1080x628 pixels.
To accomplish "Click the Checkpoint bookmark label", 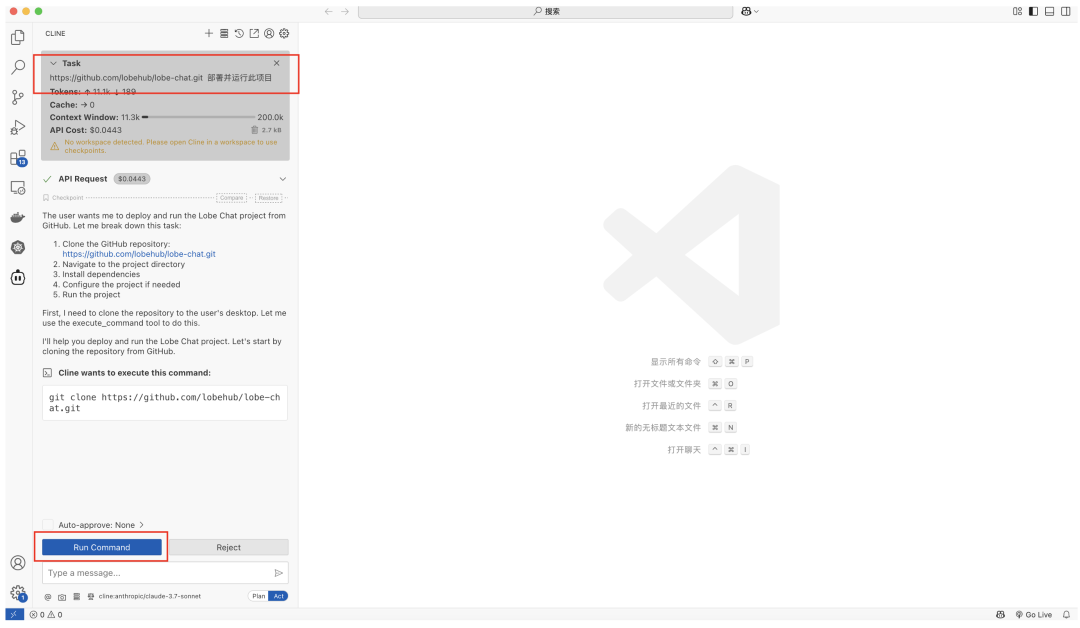I will [63, 198].
